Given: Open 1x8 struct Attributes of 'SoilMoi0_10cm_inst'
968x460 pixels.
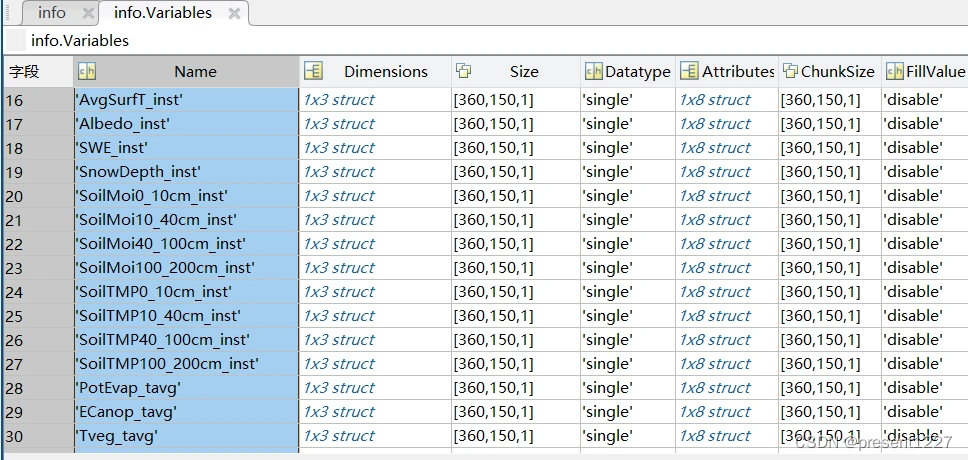Looking at the screenshot, I should tap(714, 196).
